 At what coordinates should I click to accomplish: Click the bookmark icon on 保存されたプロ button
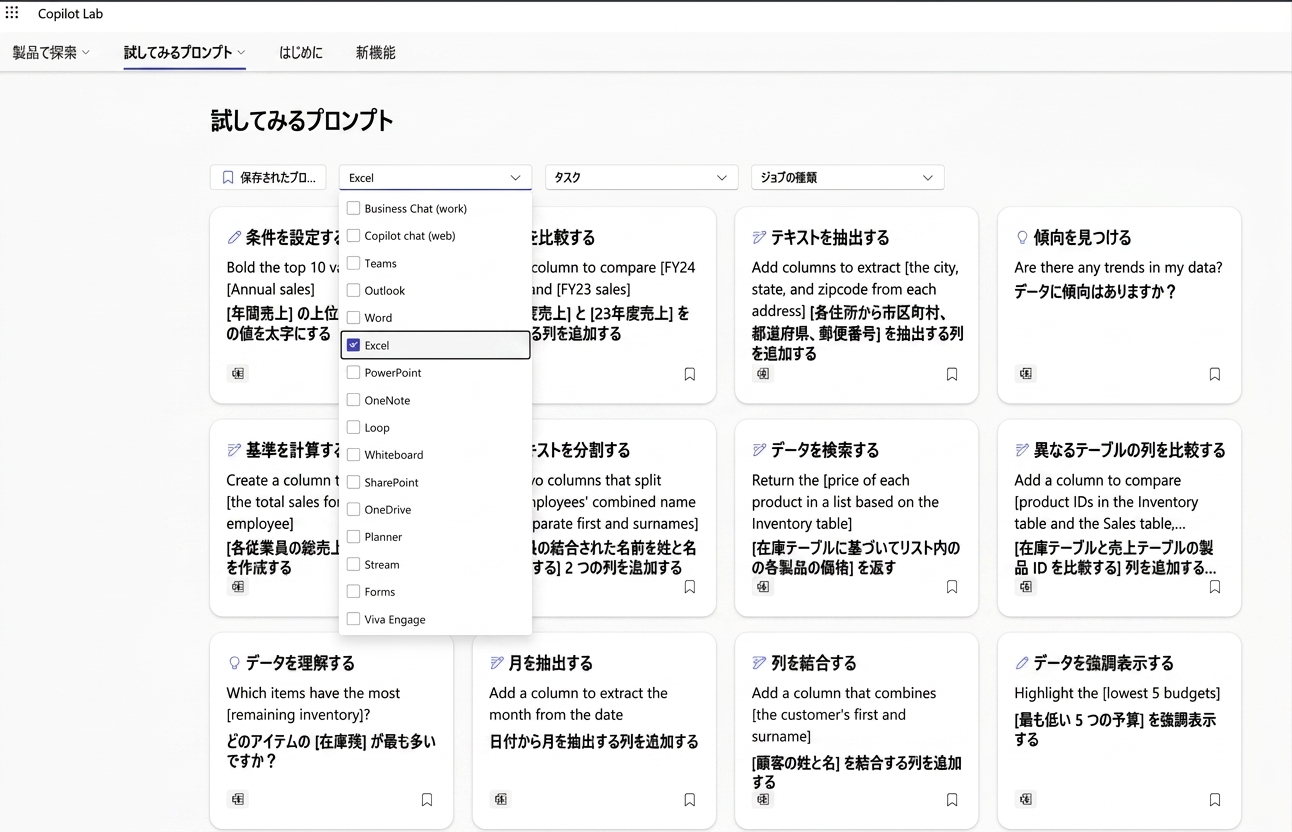(228, 177)
